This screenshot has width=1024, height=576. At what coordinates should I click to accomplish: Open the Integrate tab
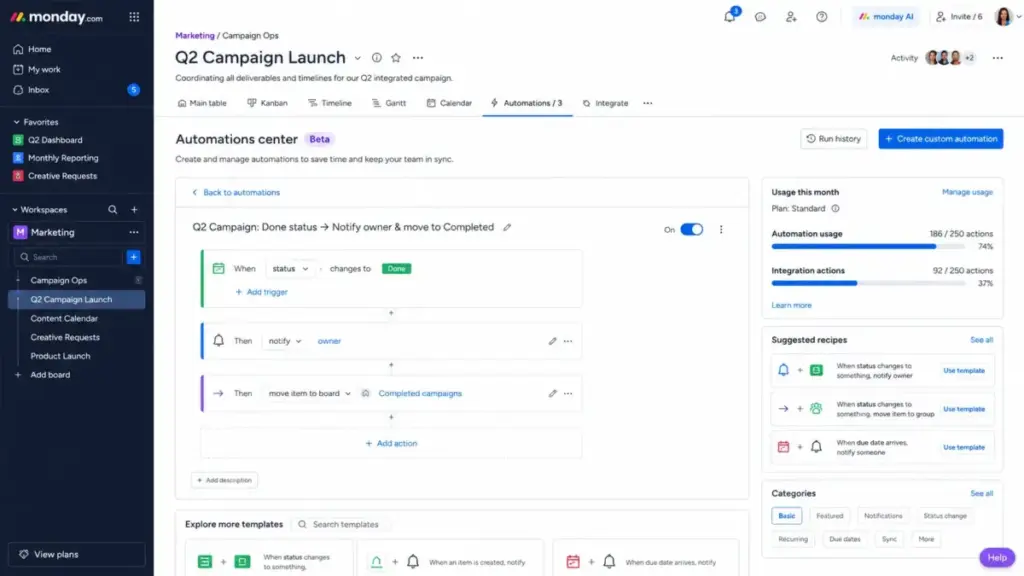605,103
